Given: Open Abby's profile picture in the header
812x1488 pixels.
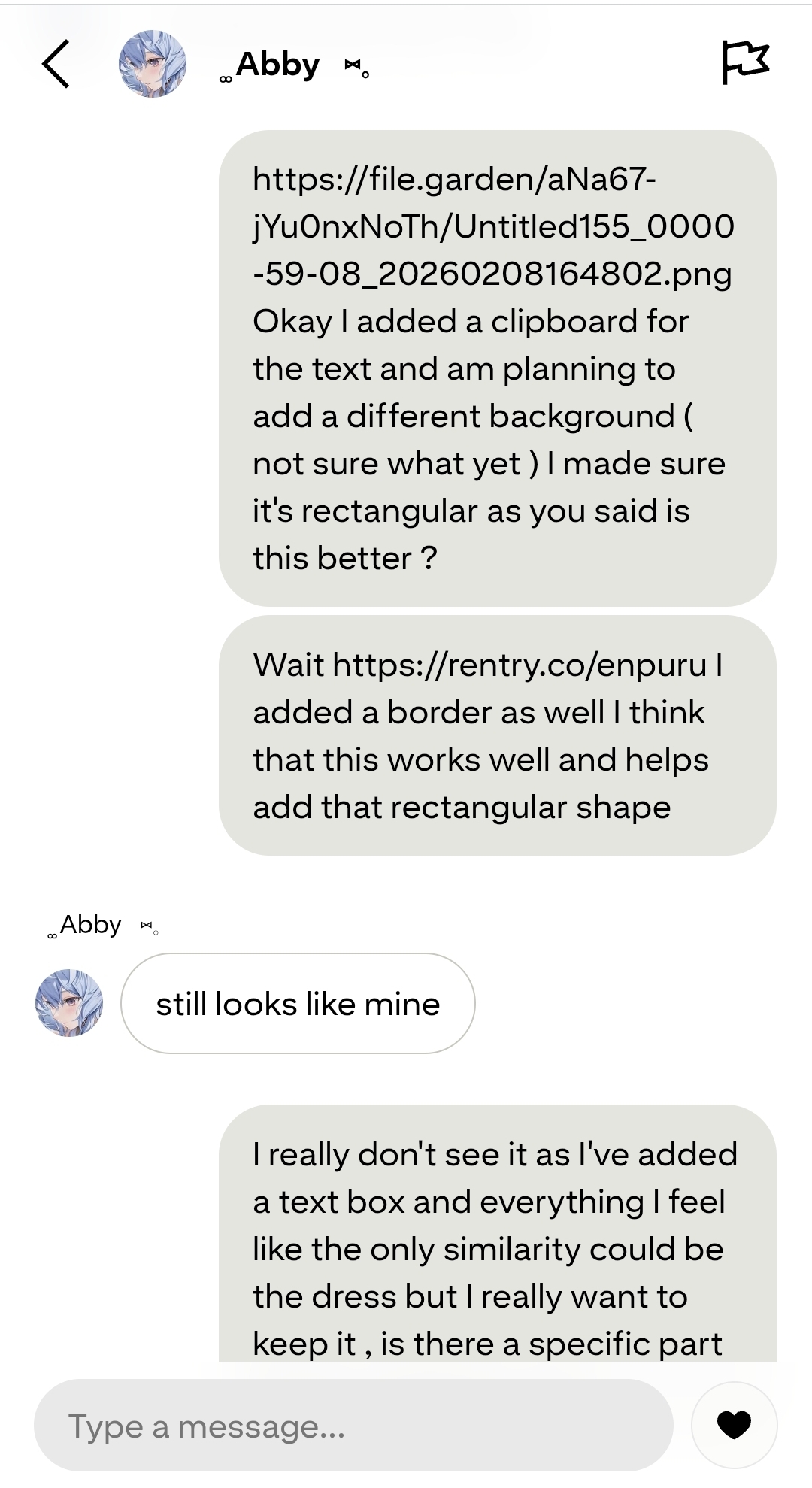Looking at the screenshot, I should pyautogui.click(x=153, y=64).
